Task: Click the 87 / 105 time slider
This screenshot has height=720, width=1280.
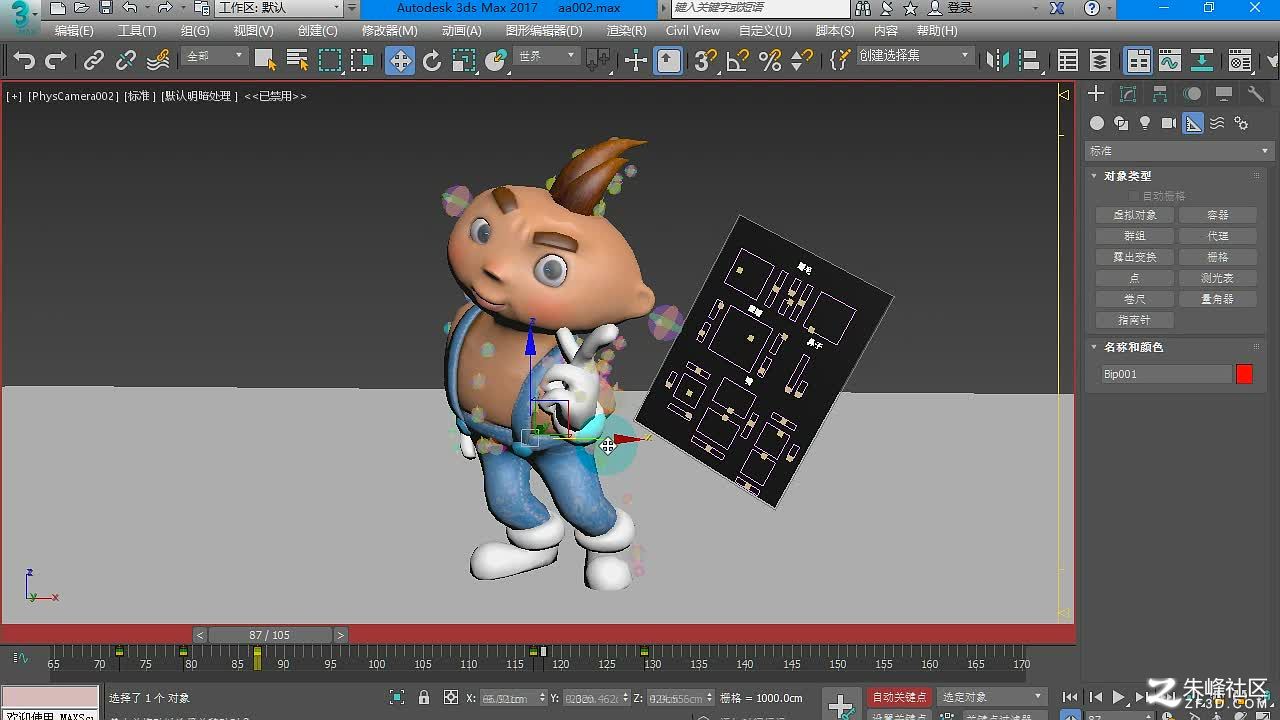Action: 270,635
